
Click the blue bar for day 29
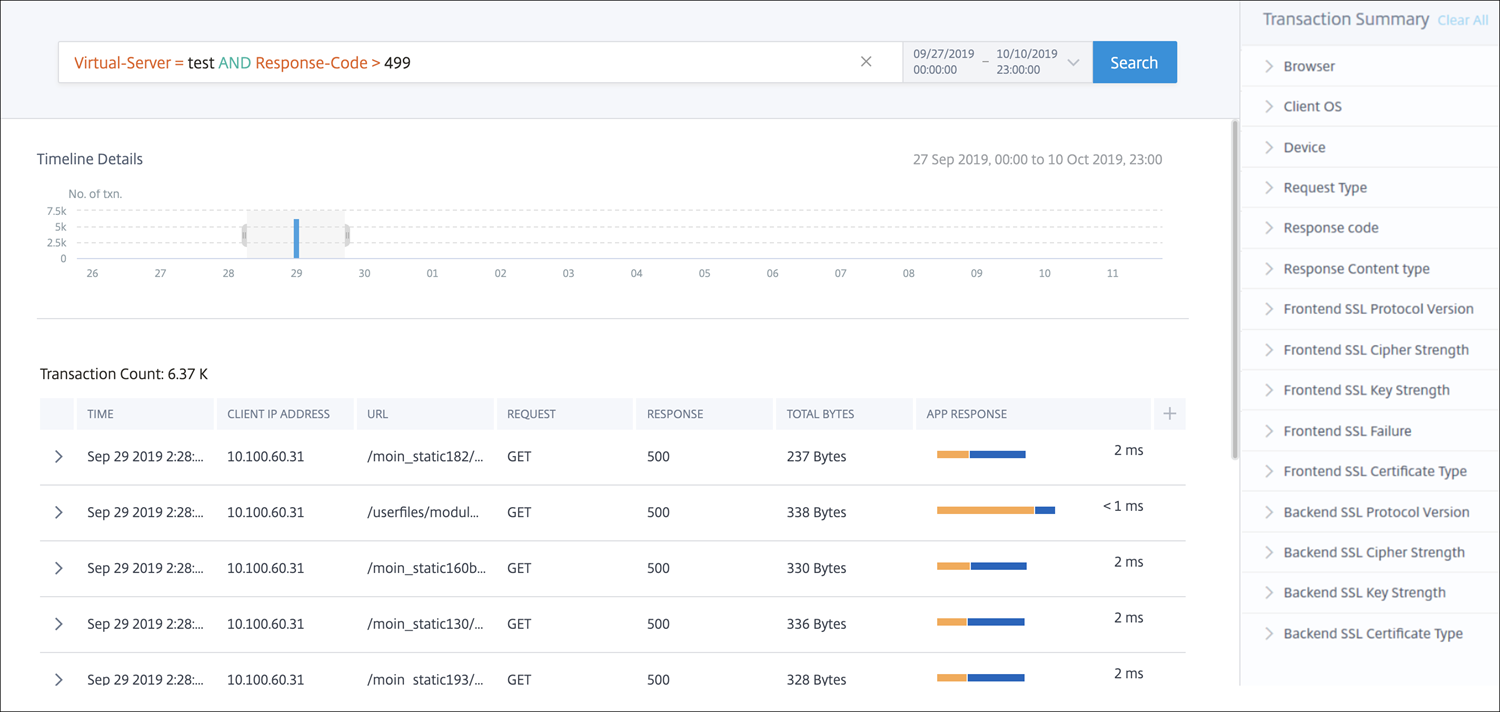point(296,238)
